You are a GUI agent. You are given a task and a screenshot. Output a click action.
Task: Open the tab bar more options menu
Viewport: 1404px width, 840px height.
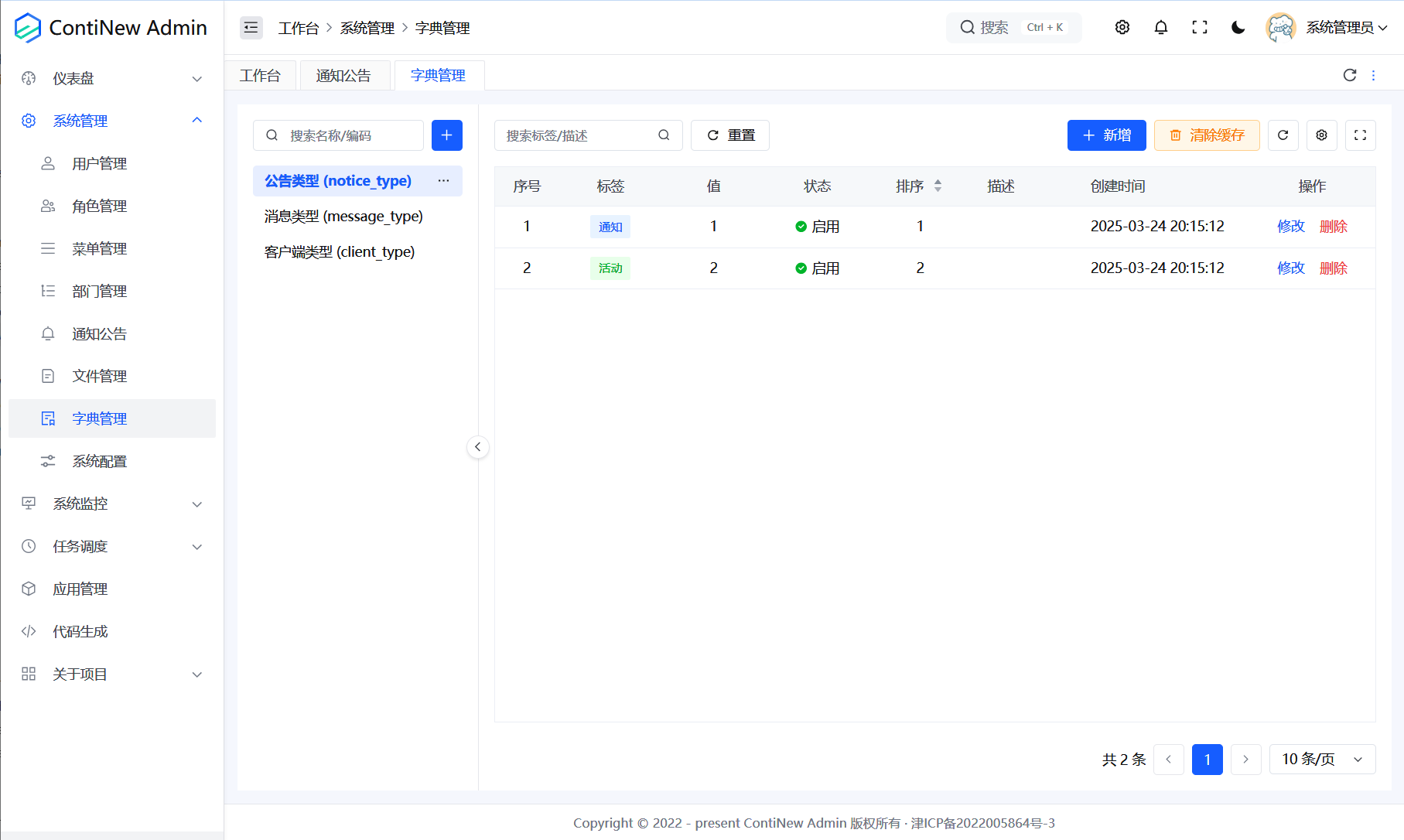(x=1373, y=75)
